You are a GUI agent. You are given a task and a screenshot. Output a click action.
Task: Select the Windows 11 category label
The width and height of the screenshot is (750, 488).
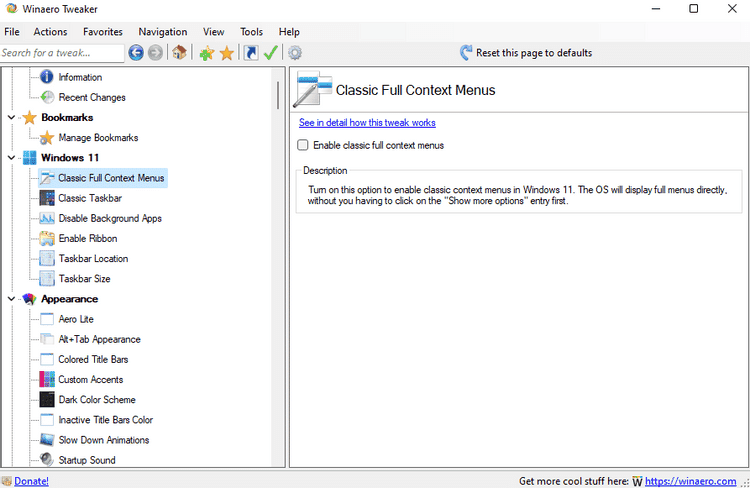coord(70,157)
